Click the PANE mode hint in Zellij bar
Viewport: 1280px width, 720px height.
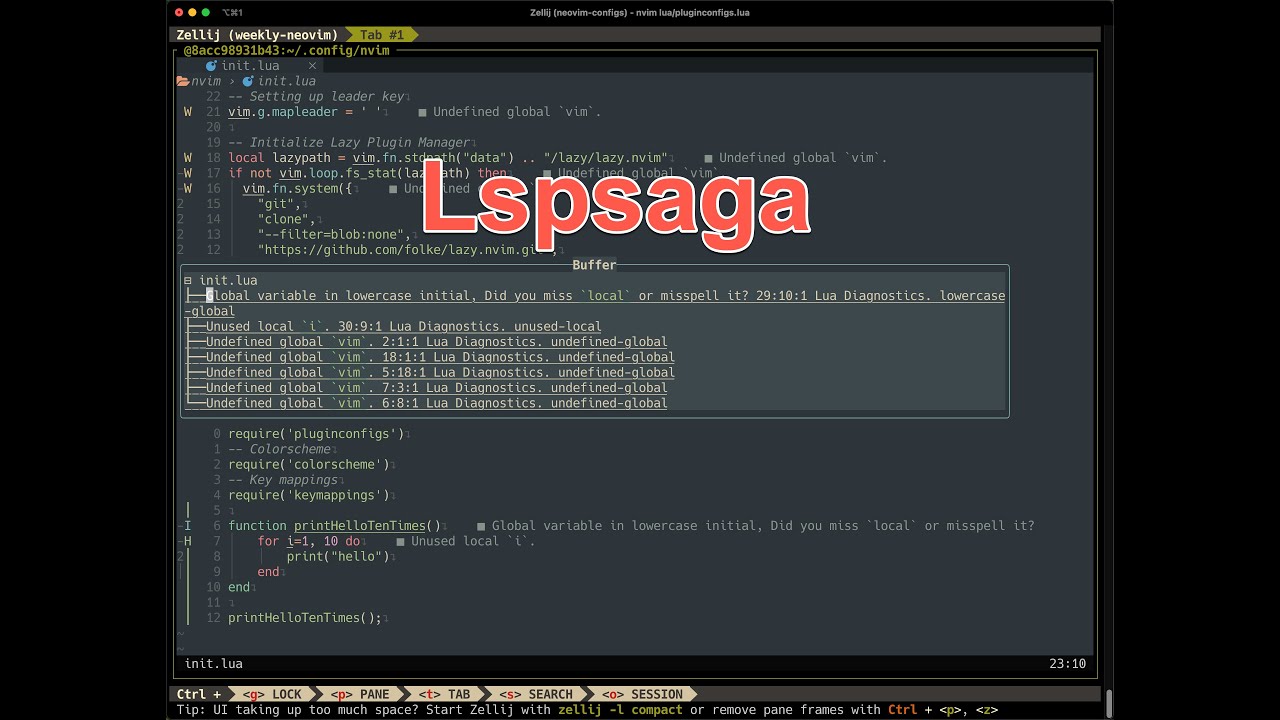point(360,694)
